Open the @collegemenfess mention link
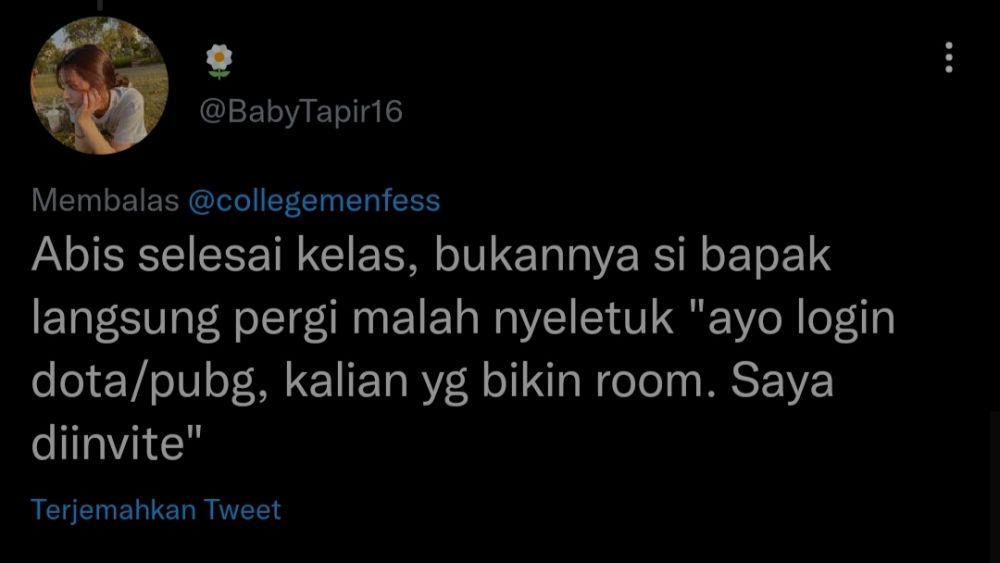The image size is (1000, 563). pyautogui.click(x=314, y=201)
